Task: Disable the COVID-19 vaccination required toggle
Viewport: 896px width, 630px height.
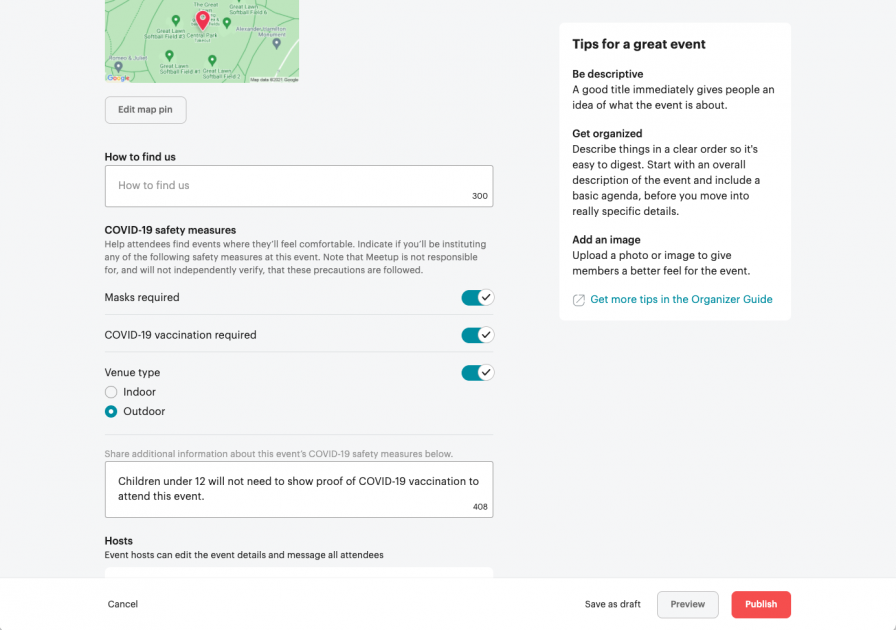Action: pos(477,334)
